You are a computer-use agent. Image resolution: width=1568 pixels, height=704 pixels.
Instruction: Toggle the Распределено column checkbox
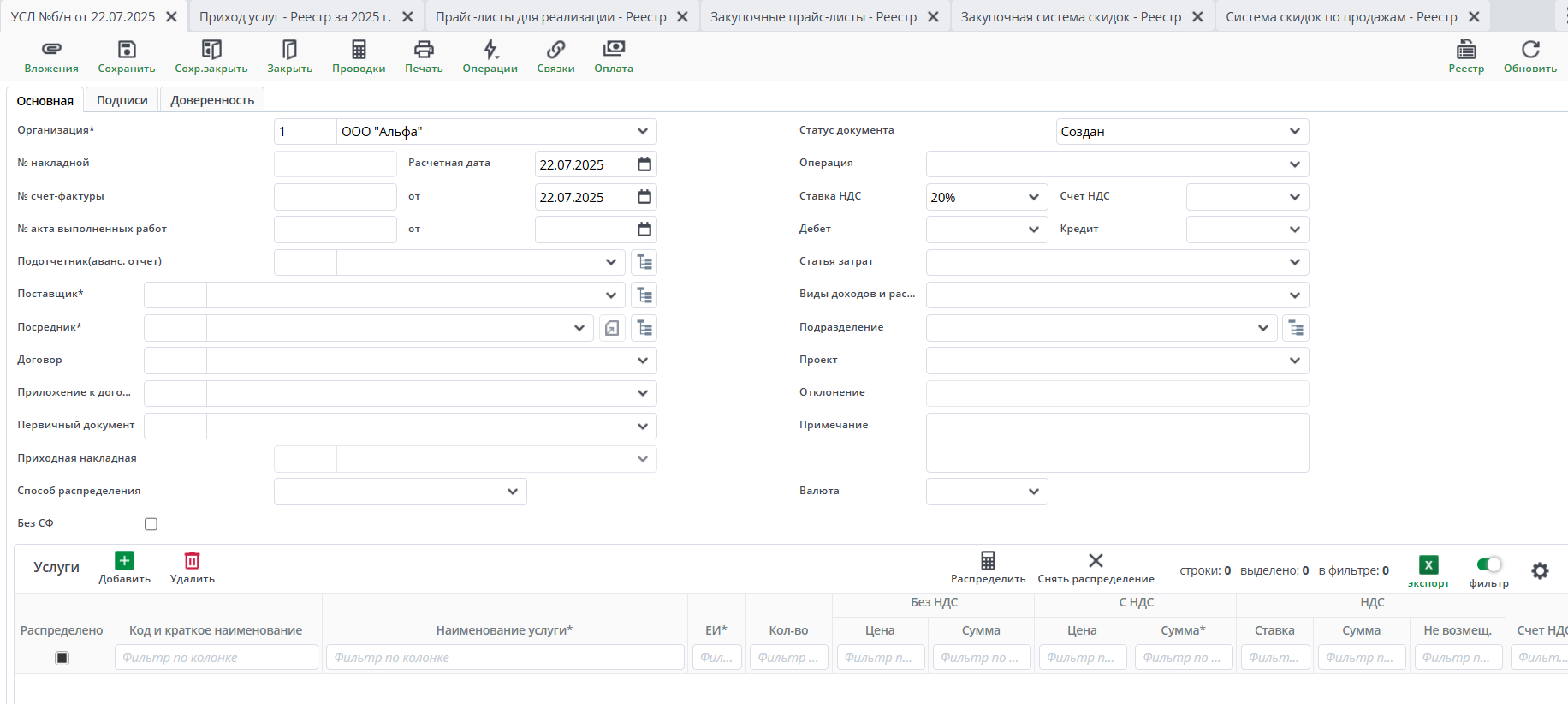(62, 658)
